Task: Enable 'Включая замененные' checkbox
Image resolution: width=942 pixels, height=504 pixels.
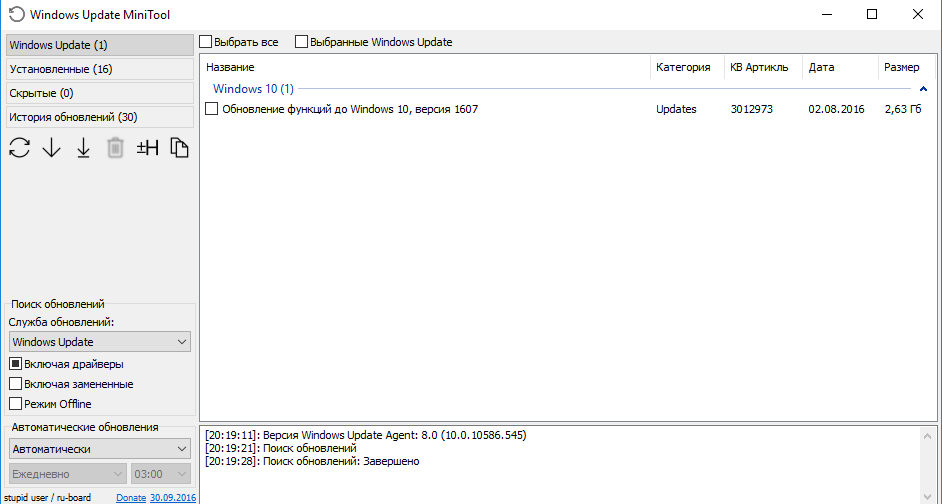Action: (16, 384)
